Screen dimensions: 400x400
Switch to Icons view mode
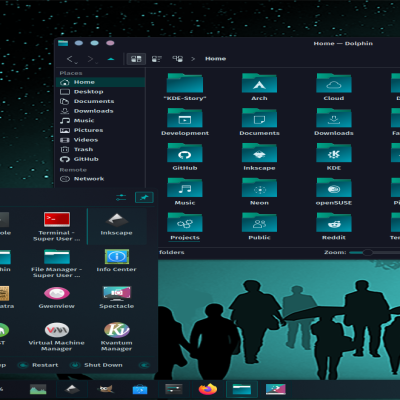[136, 59]
